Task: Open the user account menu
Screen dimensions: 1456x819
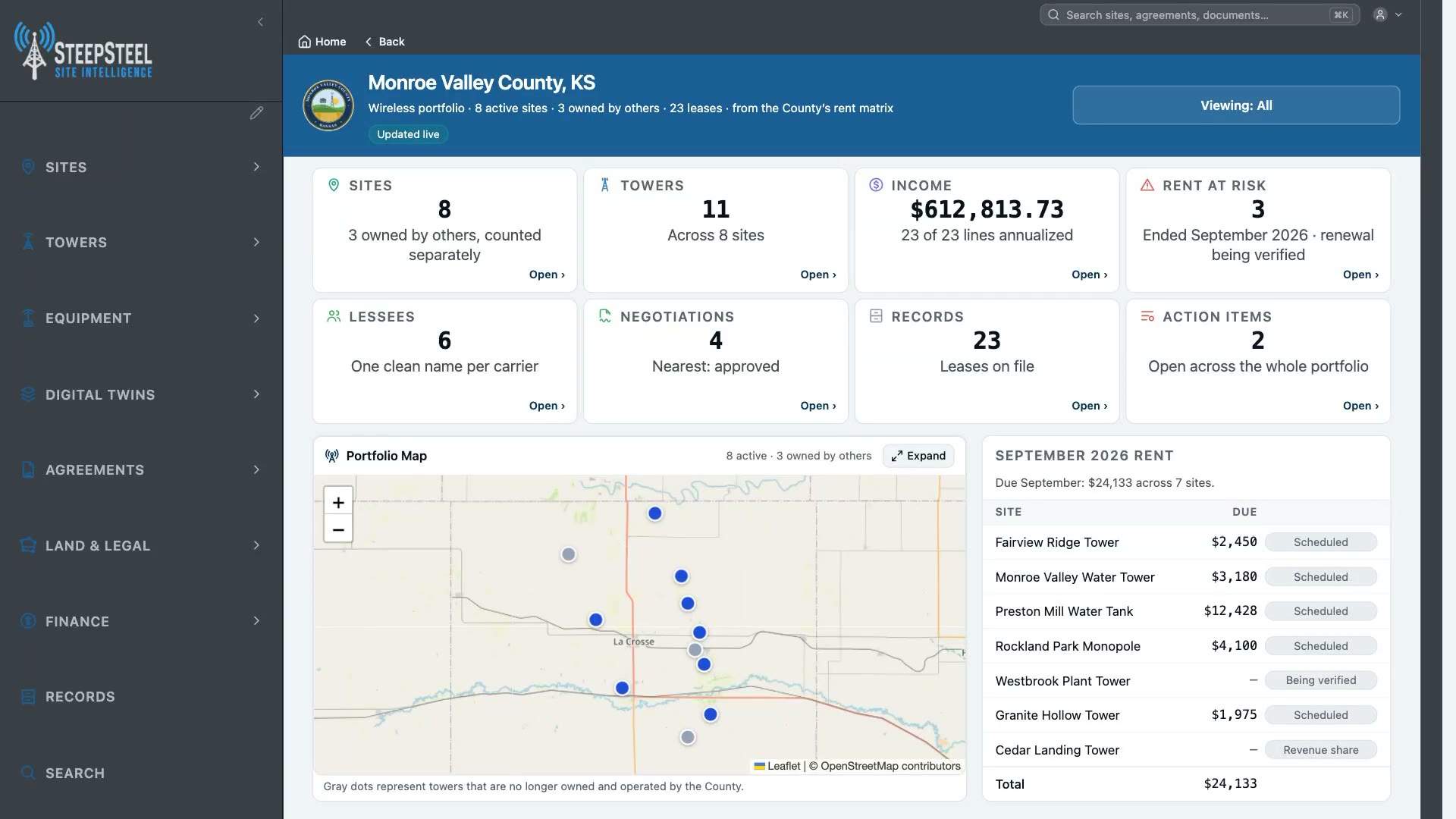Action: tap(1388, 14)
